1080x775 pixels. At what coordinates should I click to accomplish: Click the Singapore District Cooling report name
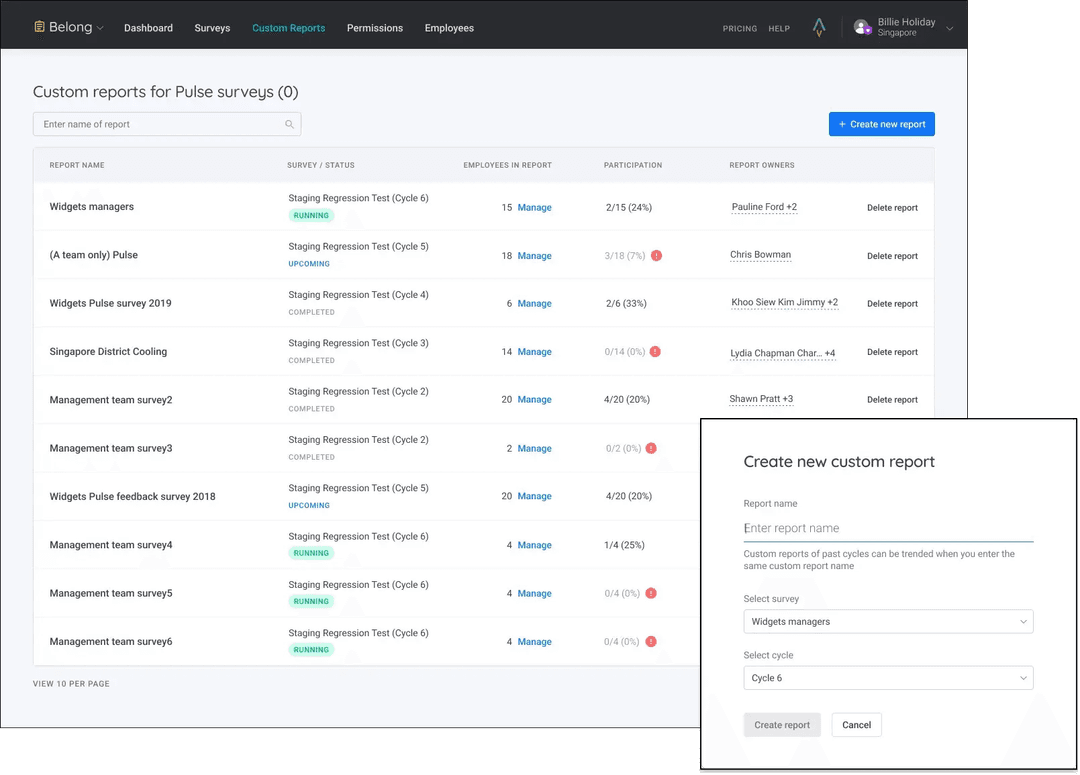(x=108, y=351)
